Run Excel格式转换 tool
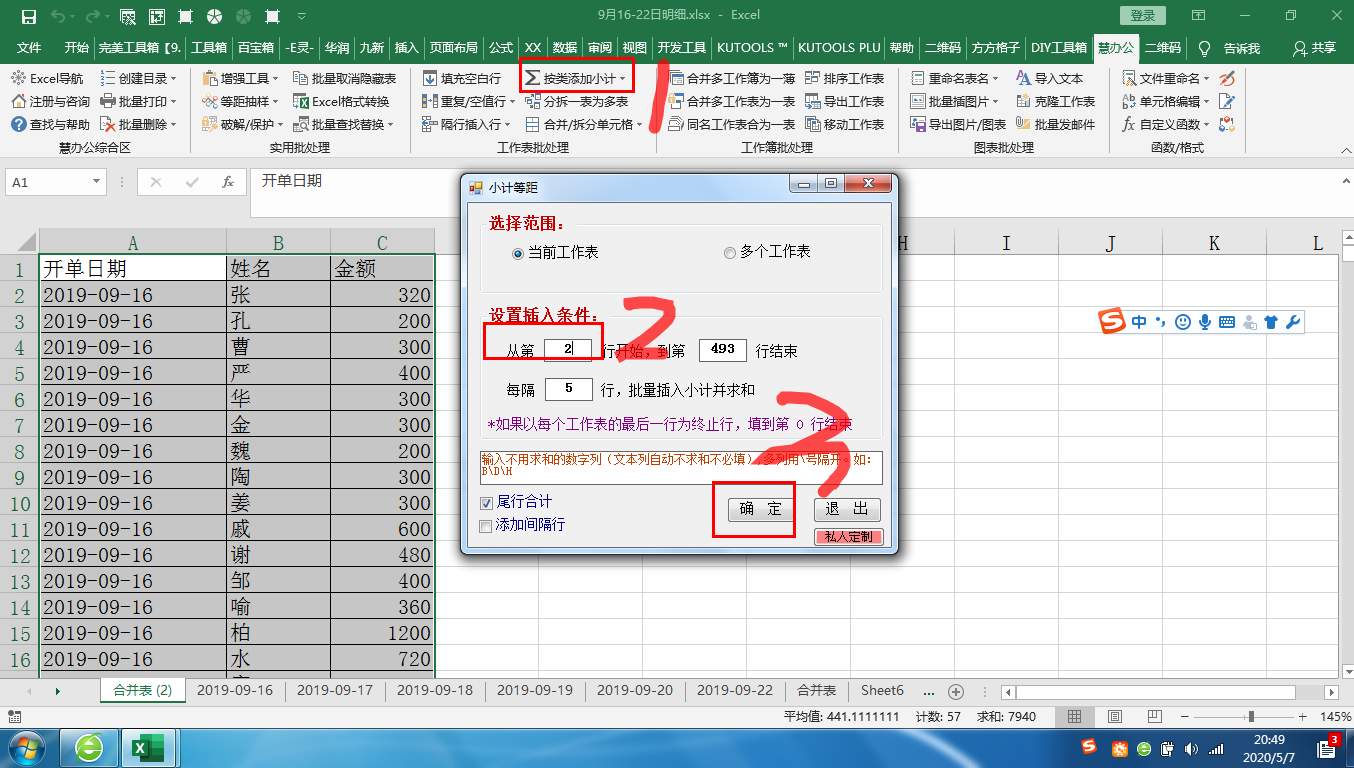Viewport: 1354px width, 768px height. (x=341, y=101)
